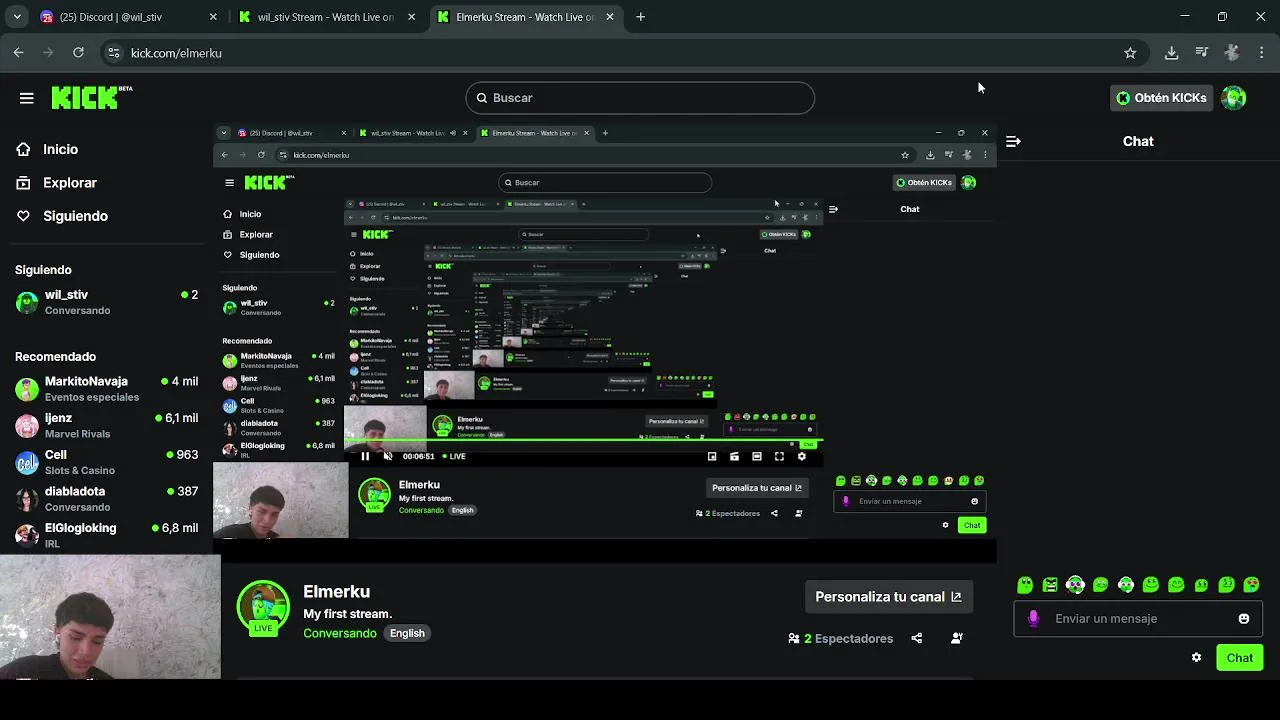The width and height of the screenshot is (1280, 720).
Task: Click the '963' viewer count
Action: coord(188,455)
